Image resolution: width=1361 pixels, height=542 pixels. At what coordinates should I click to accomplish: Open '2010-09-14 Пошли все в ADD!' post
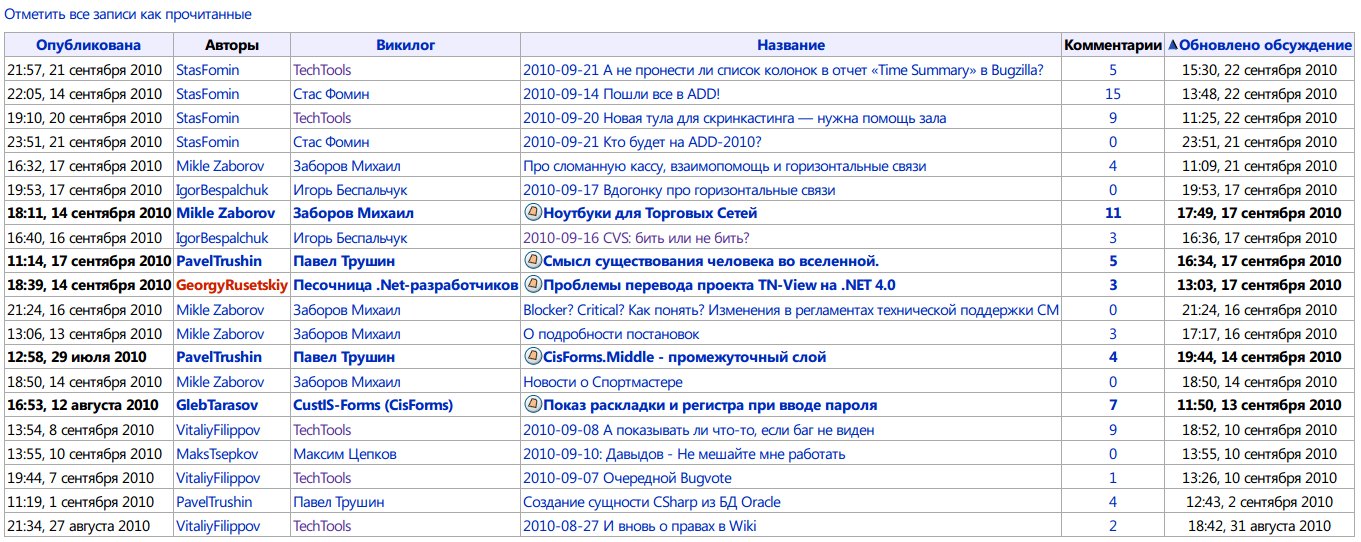click(x=620, y=94)
